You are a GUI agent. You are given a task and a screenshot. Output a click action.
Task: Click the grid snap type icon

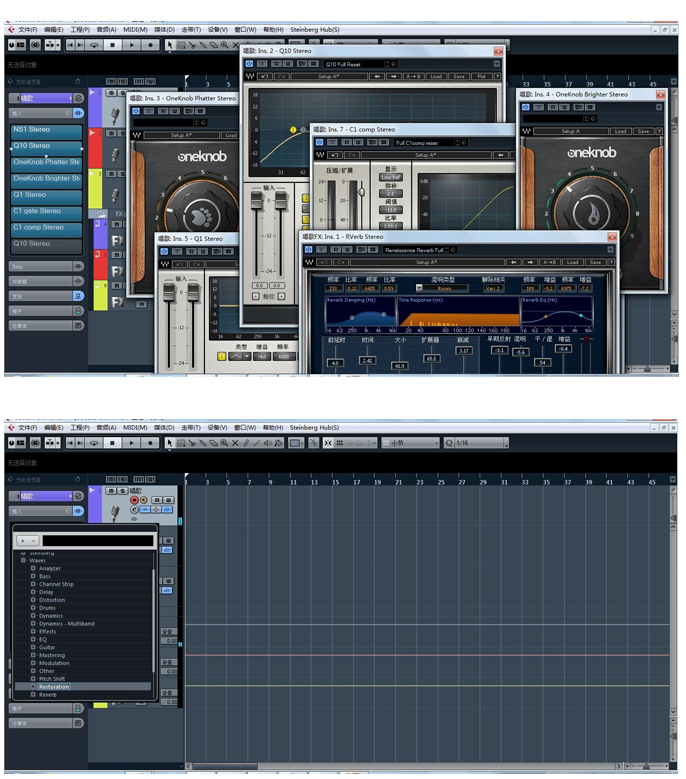click(340, 443)
